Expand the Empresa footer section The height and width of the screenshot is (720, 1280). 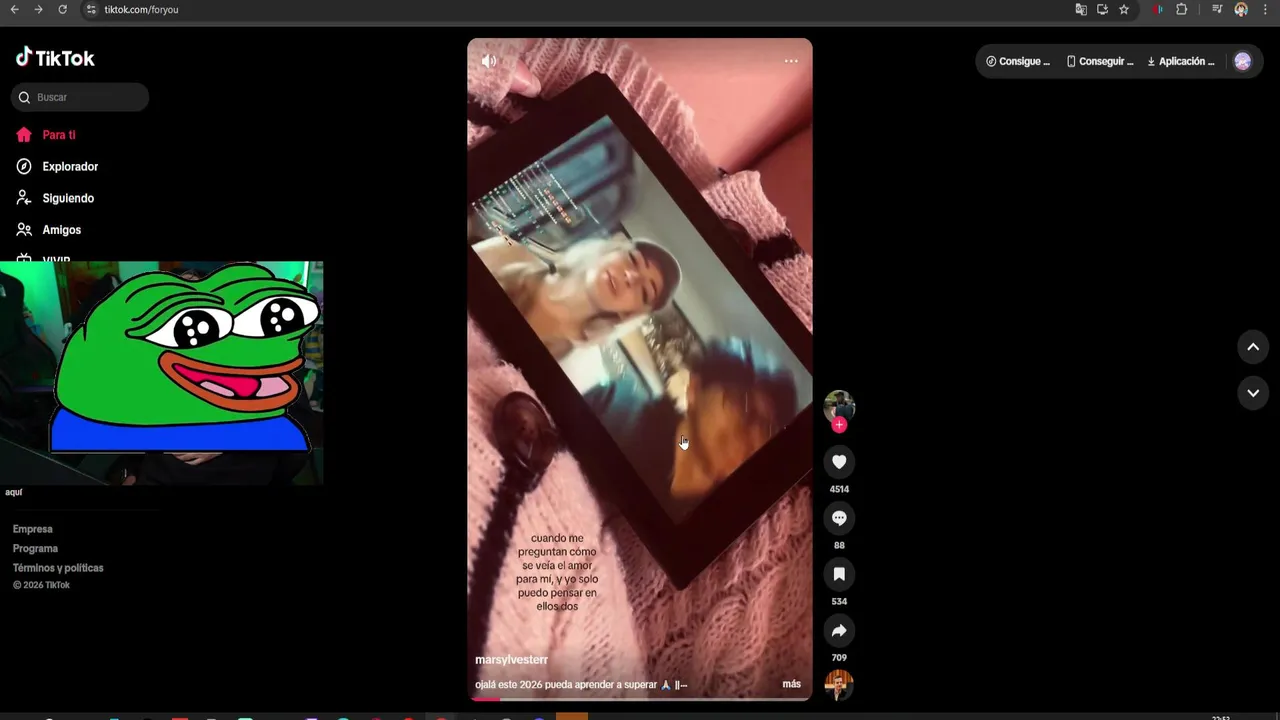pyautogui.click(x=32, y=529)
